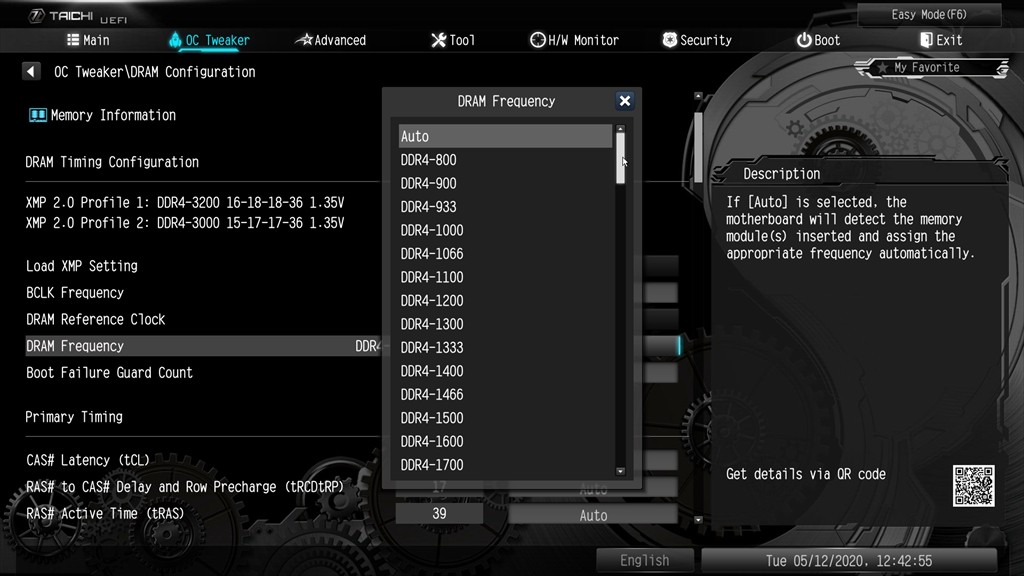Click the Tool wrench icon
The height and width of the screenshot is (576, 1024).
(438, 40)
